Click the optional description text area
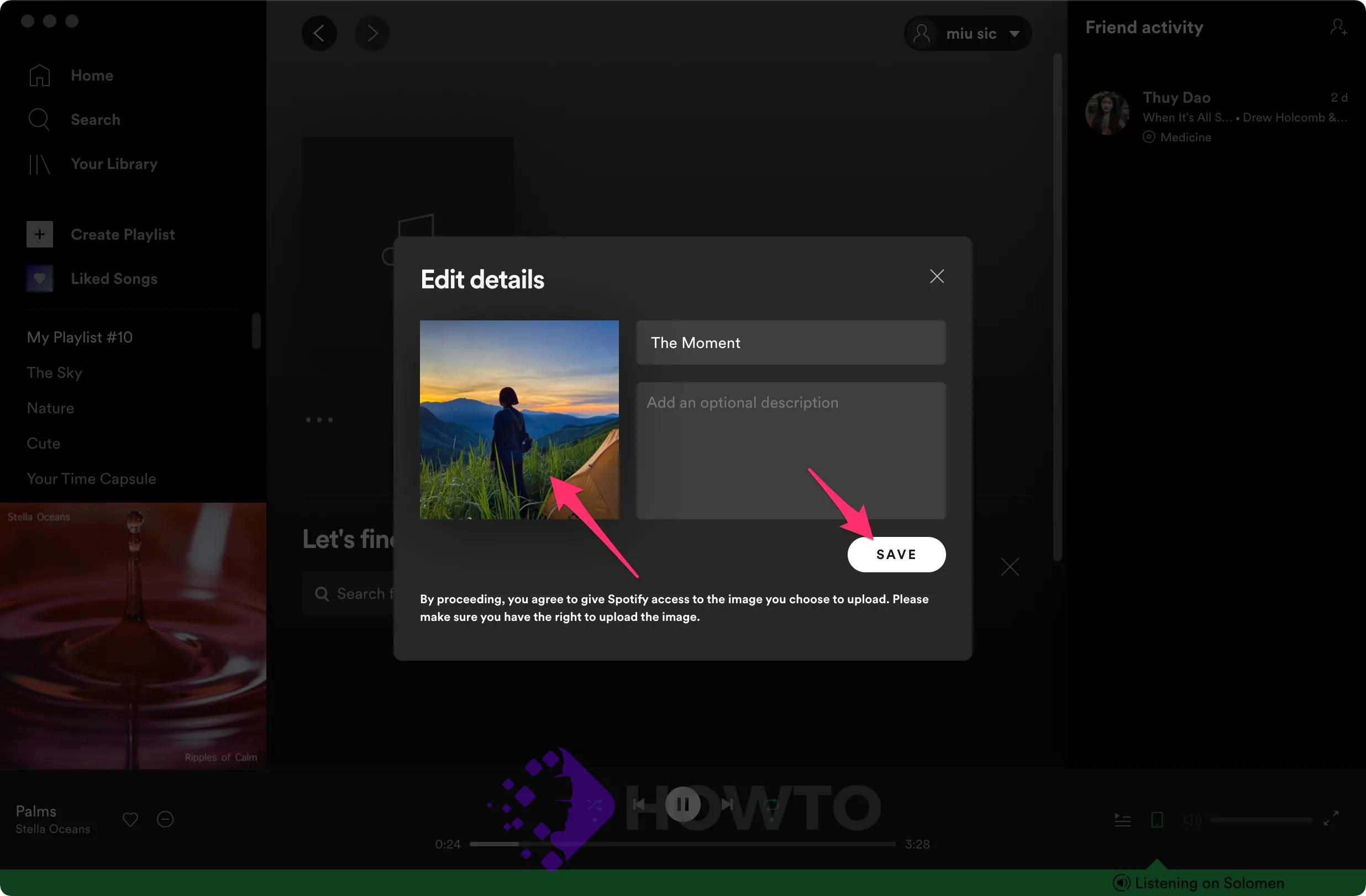Viewport: 1366px width, 896px height. coord(791,450)
